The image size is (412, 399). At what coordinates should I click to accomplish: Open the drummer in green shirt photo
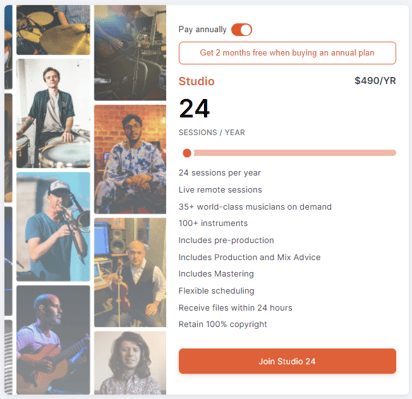point(53,113)
